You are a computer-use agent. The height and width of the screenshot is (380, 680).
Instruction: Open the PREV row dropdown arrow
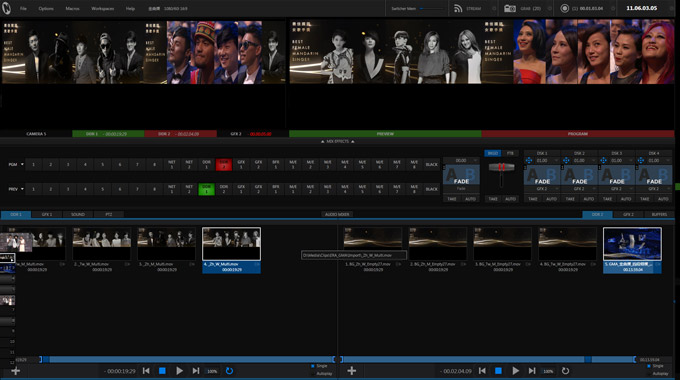click(22, 189)
